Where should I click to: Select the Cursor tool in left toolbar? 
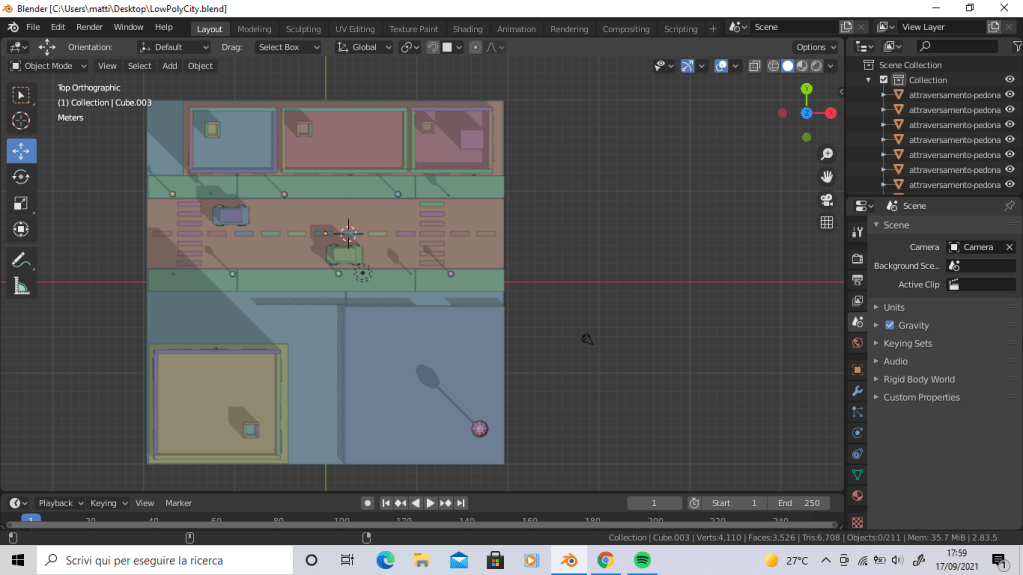(21, 121)
